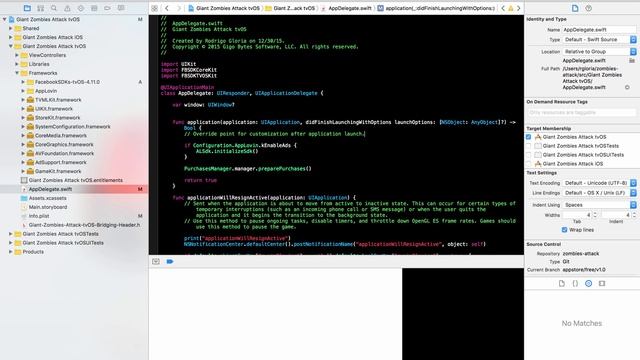The image size is (640, 360).
Task: Click the application(_:didFinishLaunchingWithOptions:) breadcrumb
Action: [436, 8]
